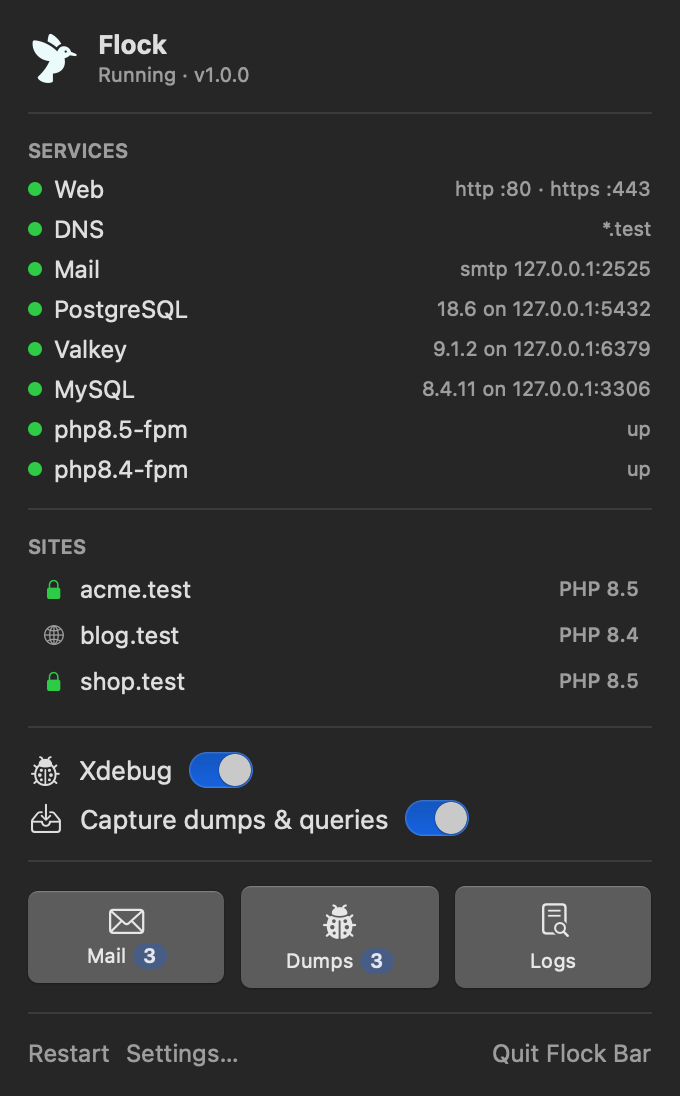Turn off Capture dumps & queries switch
680x1096 pixels.
[x=437, y=819]
